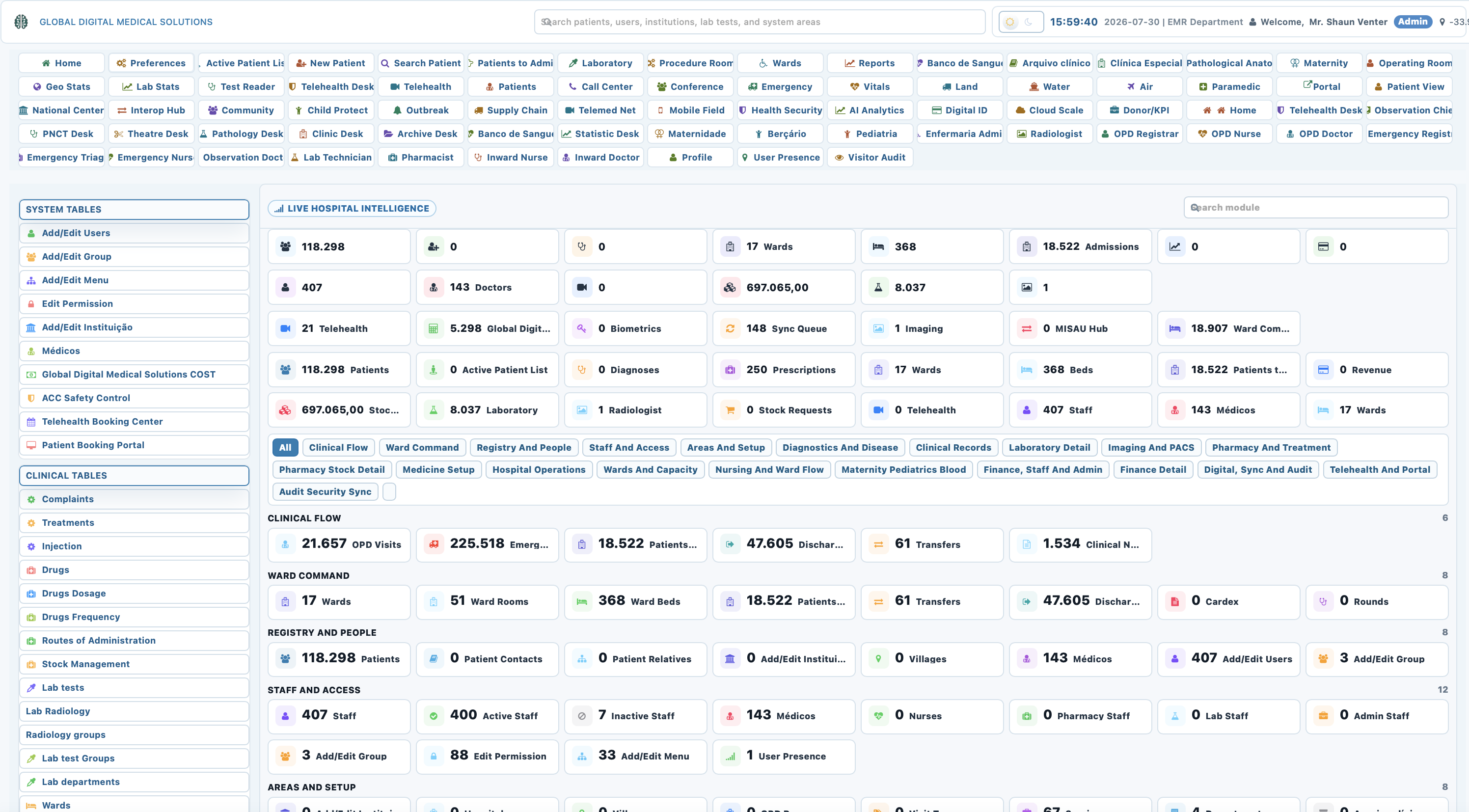Open Add/Edit Users in System Tables sidebar
Image resolution: width=1469 pixels, height=812 pixels.
click(x=134, y=233)
